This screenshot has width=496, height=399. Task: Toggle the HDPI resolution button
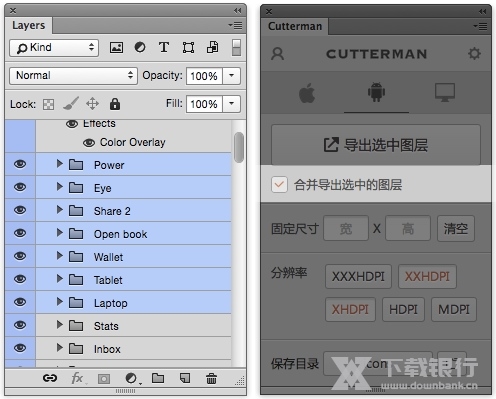coord(403,310)
